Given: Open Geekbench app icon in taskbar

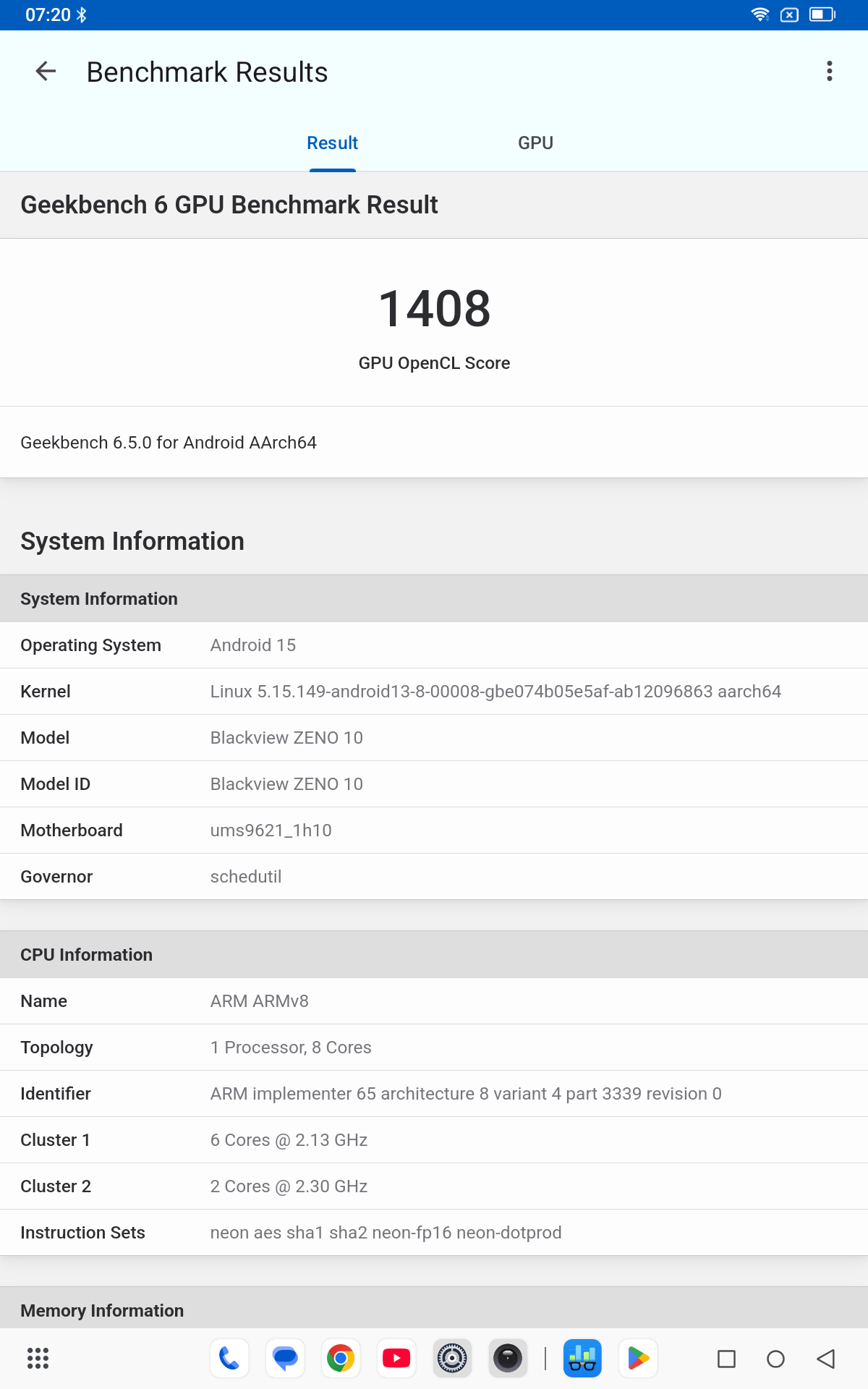Looking at the screenshot, I should click(x=582, y=1359).
